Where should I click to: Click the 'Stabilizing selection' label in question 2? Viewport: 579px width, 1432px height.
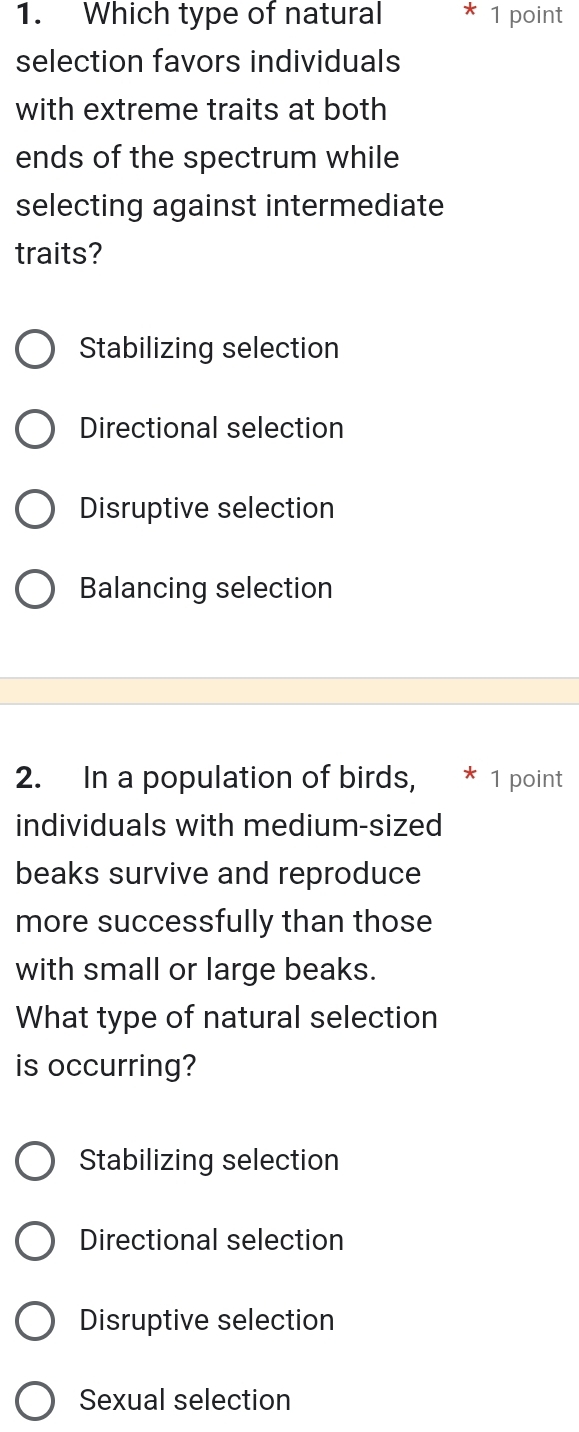pos(208,1160)
